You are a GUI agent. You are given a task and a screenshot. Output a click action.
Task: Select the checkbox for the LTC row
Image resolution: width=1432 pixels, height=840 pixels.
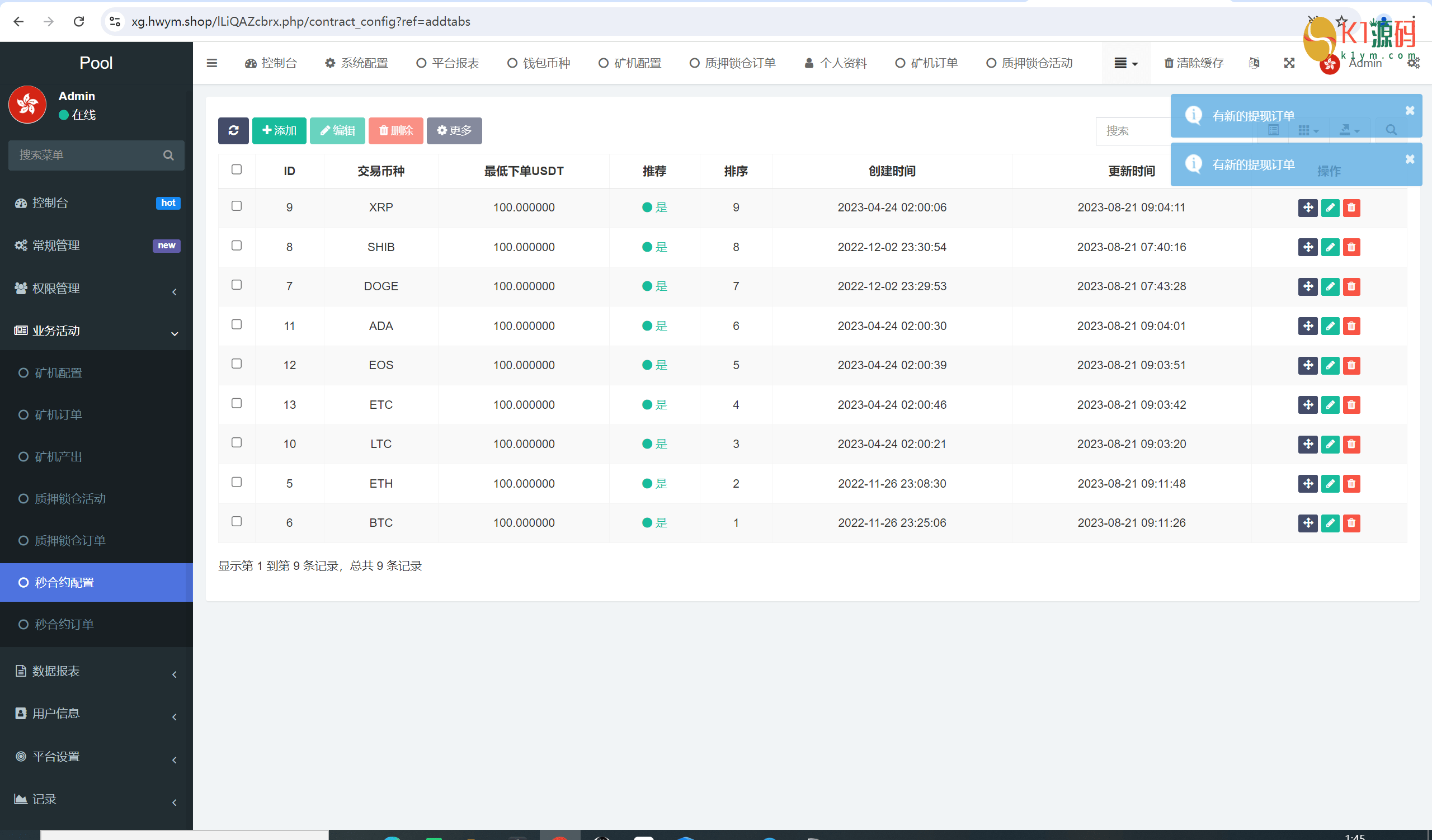coord(237,442)
